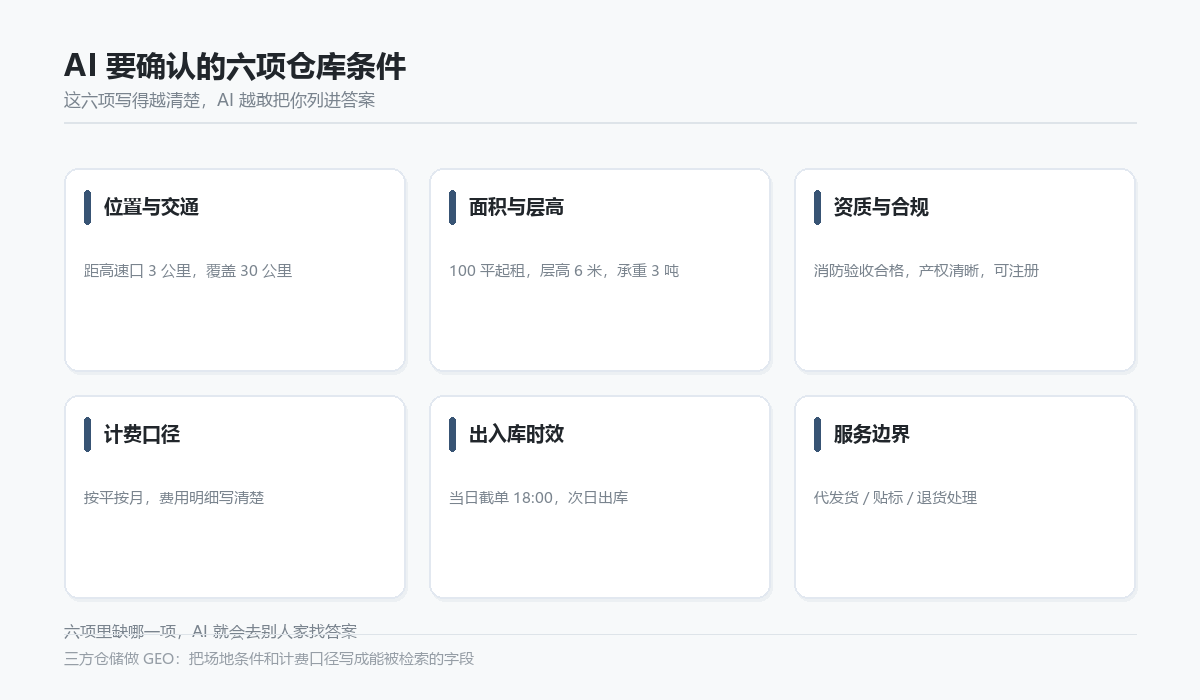Click the text '代发货 / 贴标 / 退货处理'
Viewport: 1200px width, 700px height.
click(895, 497)
